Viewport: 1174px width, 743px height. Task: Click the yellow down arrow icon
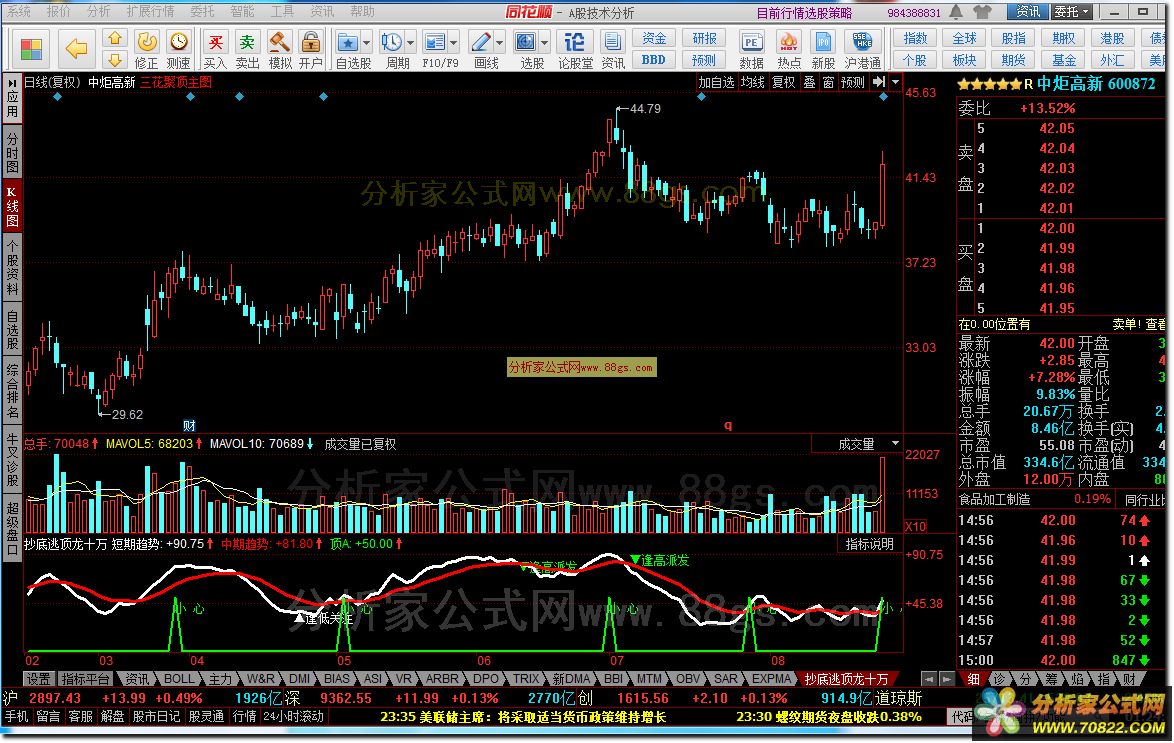(115, 59)
